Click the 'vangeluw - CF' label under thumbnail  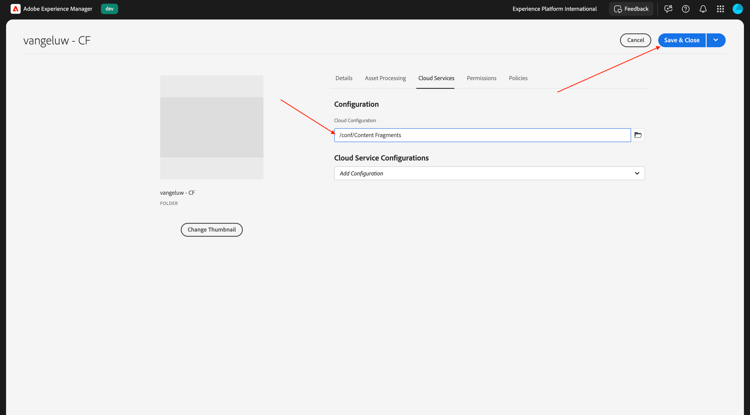point(177,193)
